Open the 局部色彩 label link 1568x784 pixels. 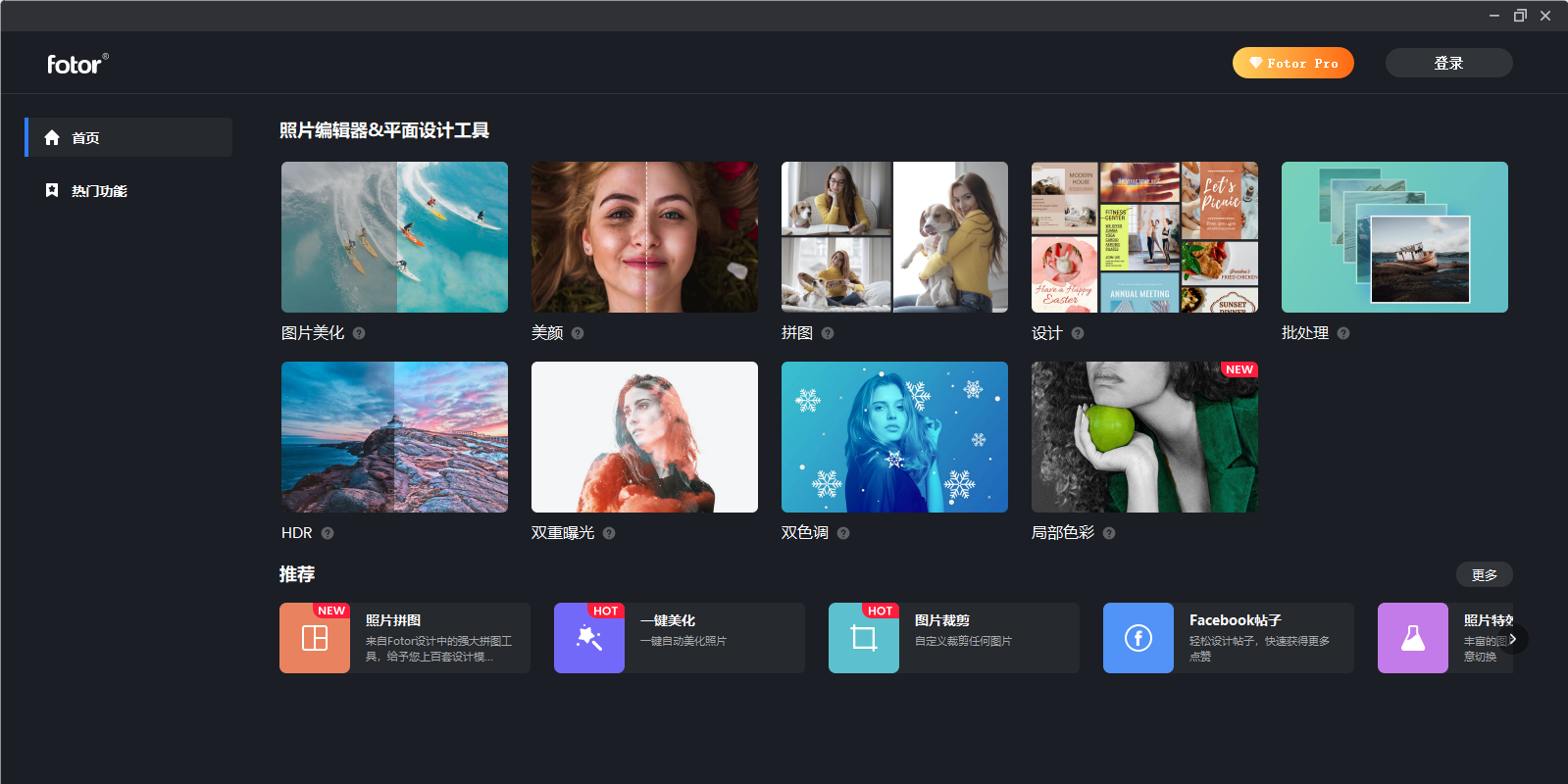coord(1063,533)
